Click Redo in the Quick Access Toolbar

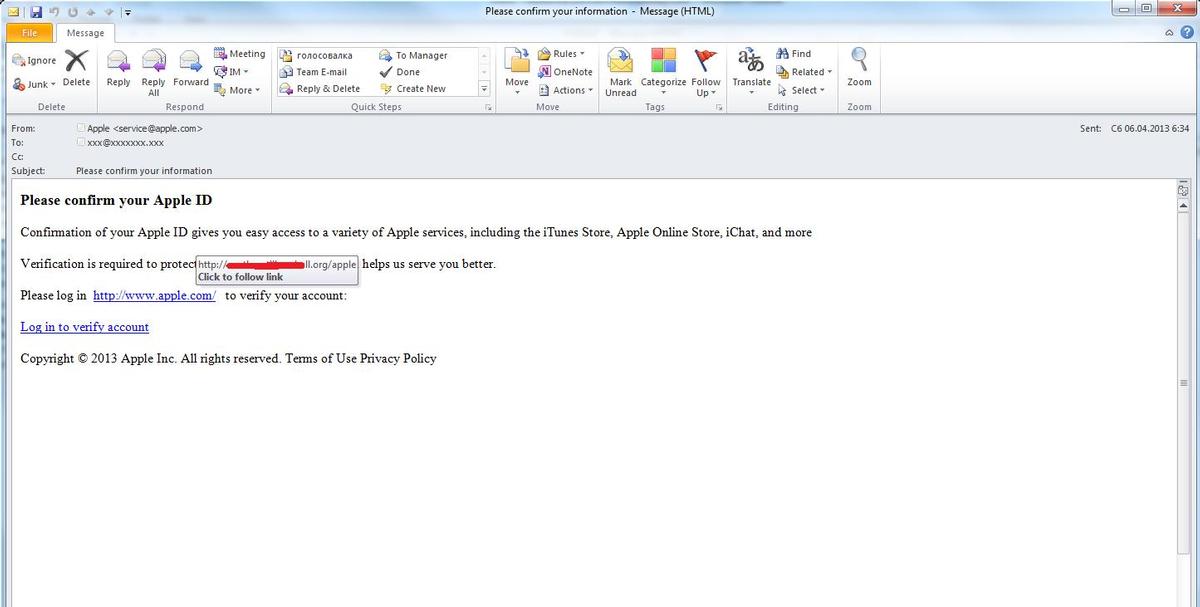tap(74, 12)
